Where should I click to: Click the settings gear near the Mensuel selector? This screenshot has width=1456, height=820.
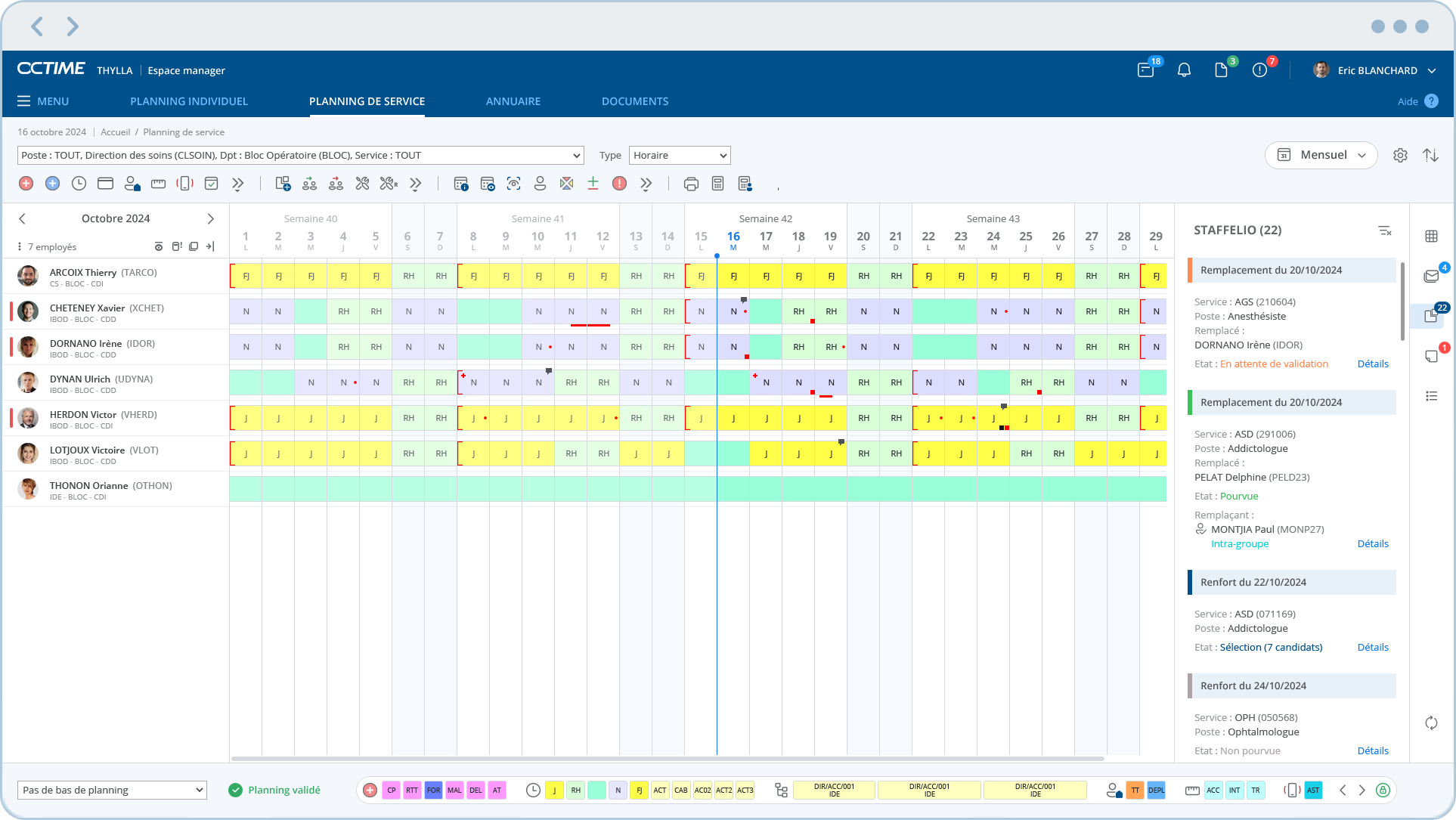[x=1401, y=155]
